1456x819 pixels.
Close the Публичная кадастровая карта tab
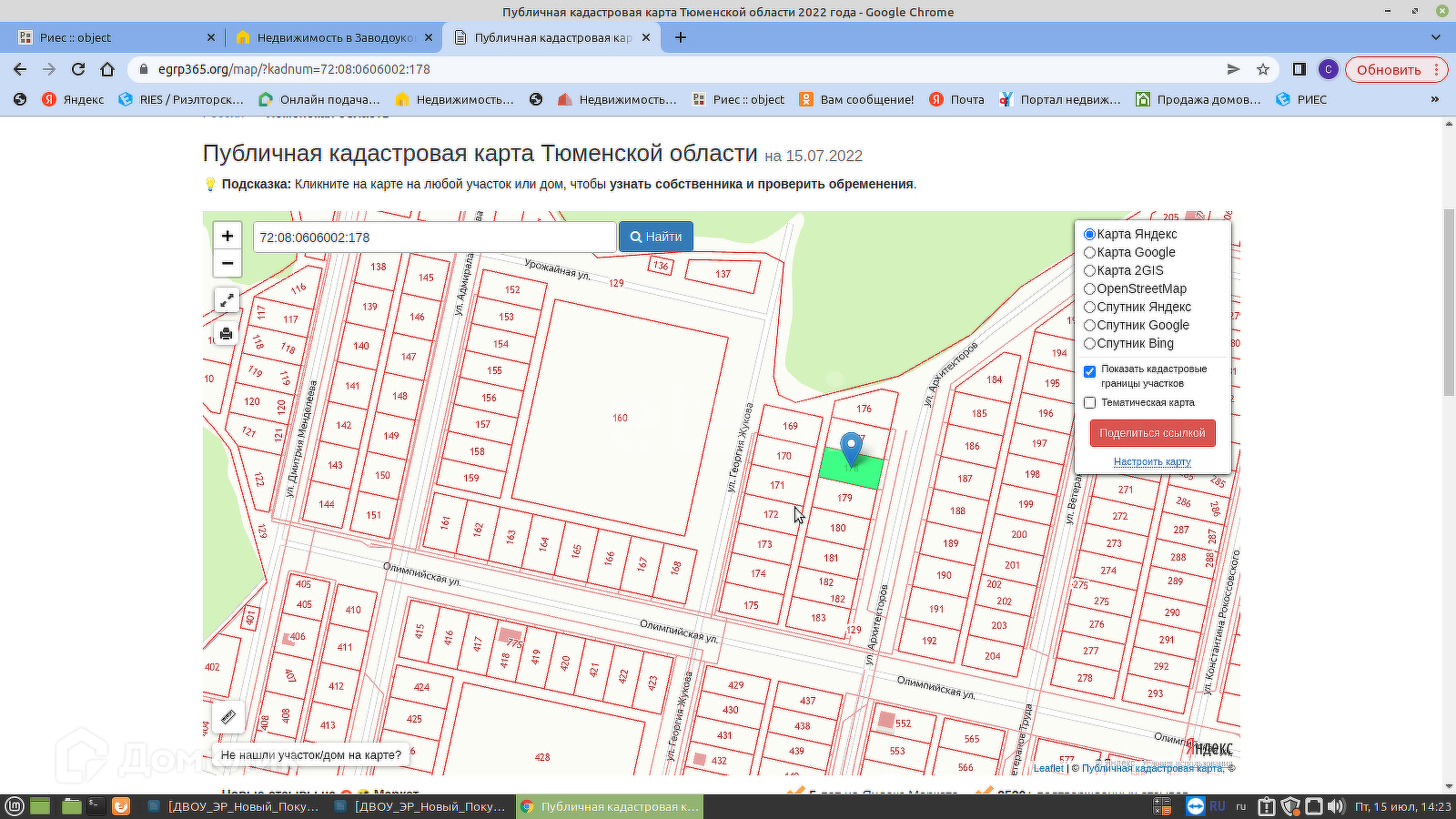pyautogui.click(x=646, y=37)
